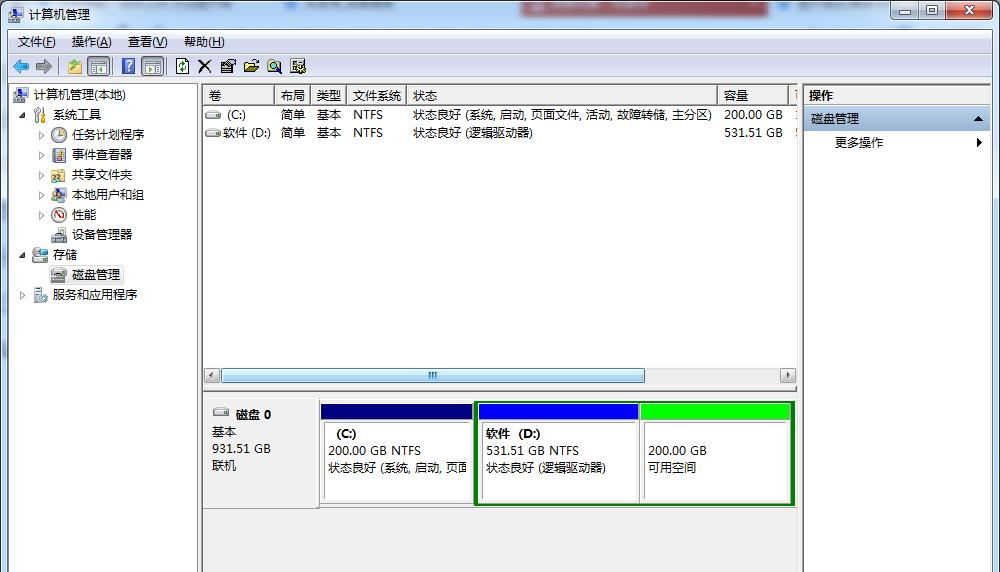The height and width of the screenshot is (572, 1000).
Task: Select the 磁盘 0 disk label block
Action: coord(261,454)
